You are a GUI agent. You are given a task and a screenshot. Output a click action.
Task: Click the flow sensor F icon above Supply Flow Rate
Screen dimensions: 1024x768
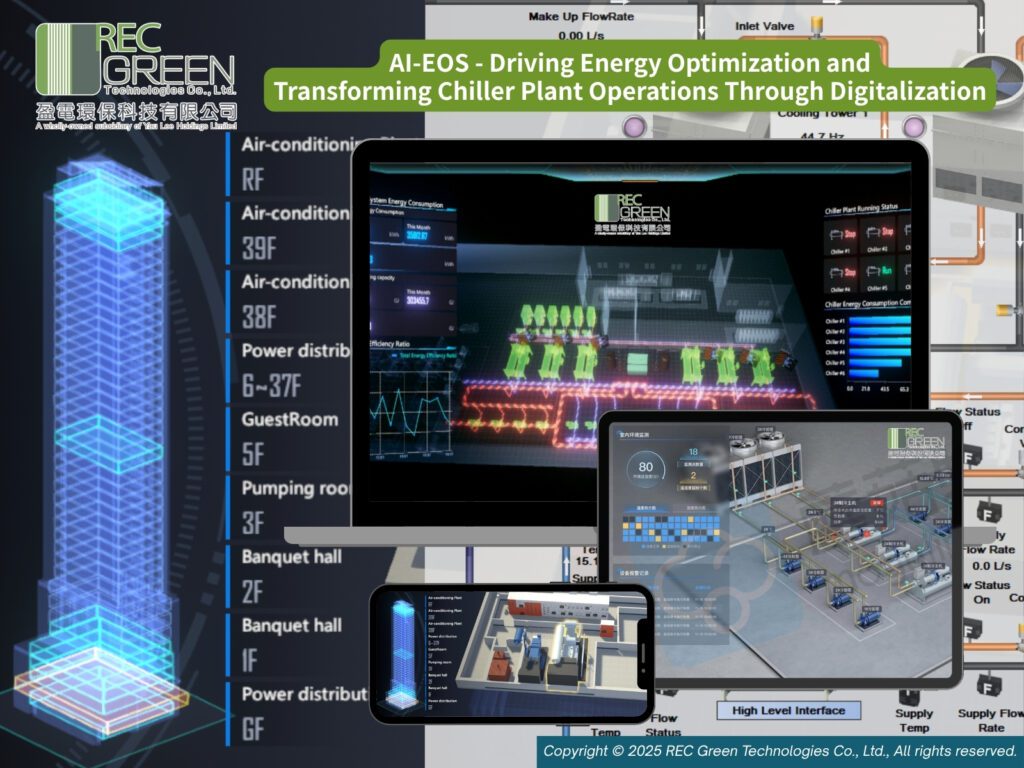[988, 686]
